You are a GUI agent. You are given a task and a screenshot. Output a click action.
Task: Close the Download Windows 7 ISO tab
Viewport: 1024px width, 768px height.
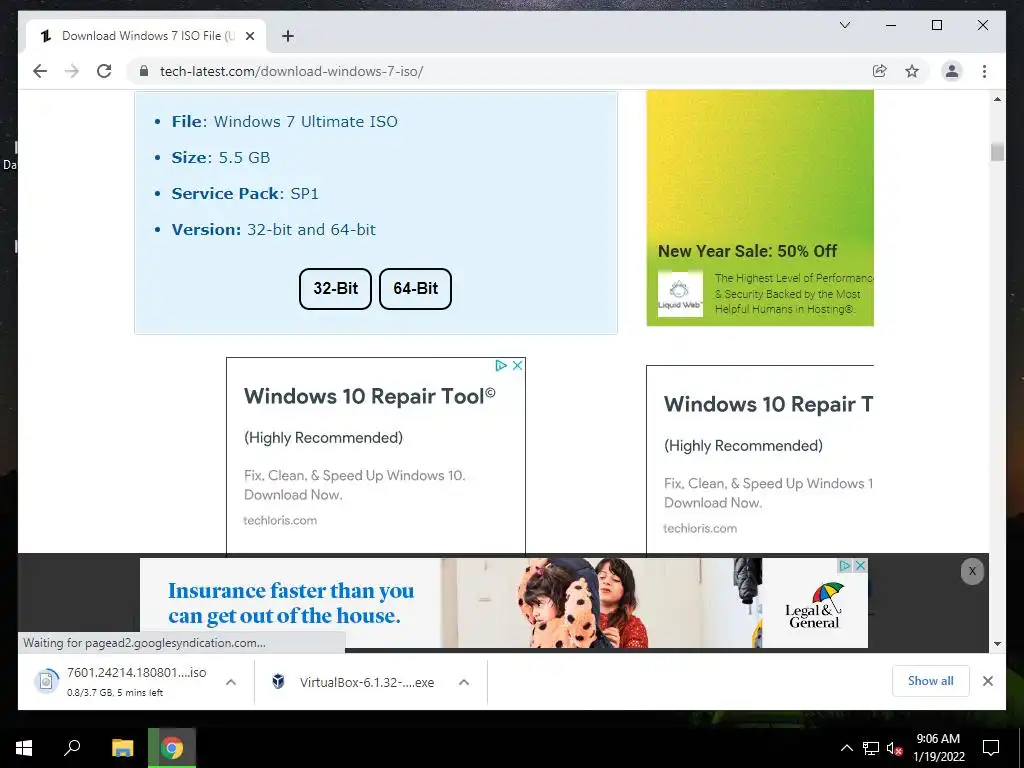(249, 36)
